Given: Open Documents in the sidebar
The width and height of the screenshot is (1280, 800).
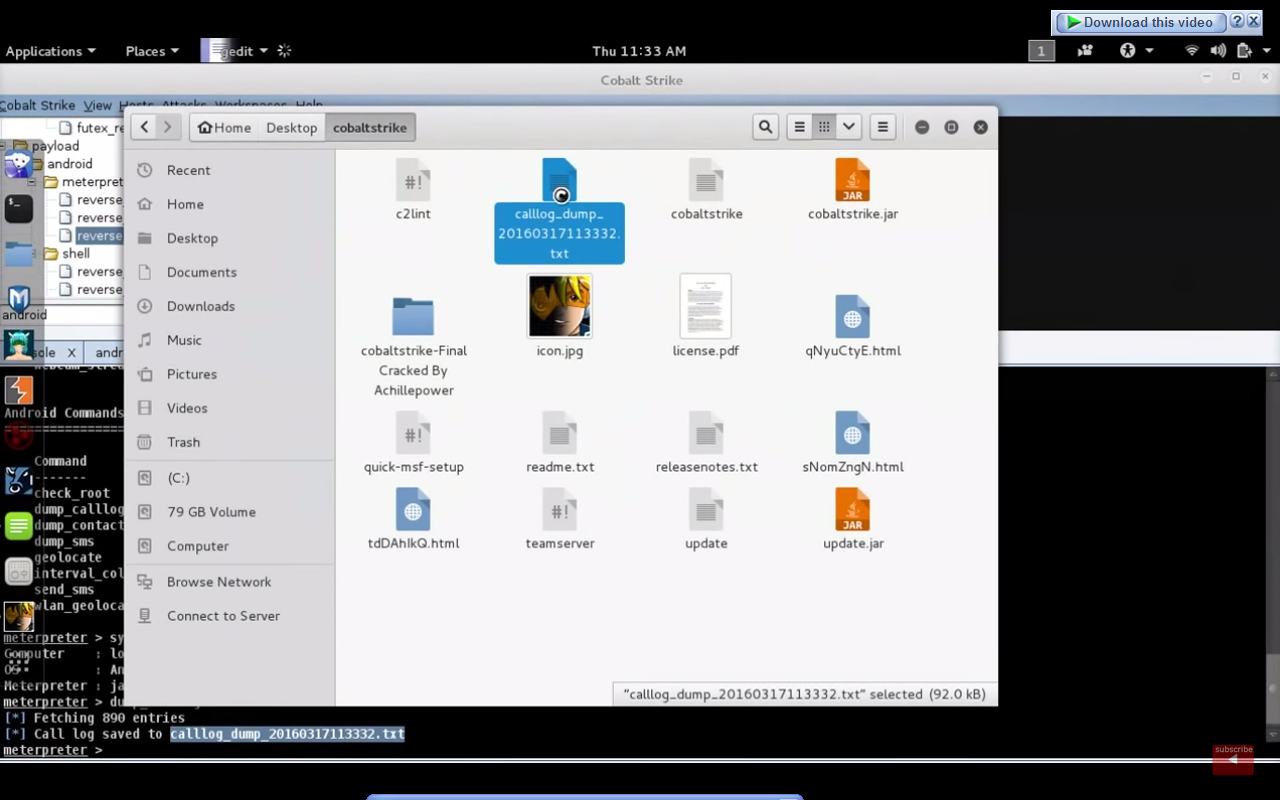Looking at the screenshot, I should (229, 272).
